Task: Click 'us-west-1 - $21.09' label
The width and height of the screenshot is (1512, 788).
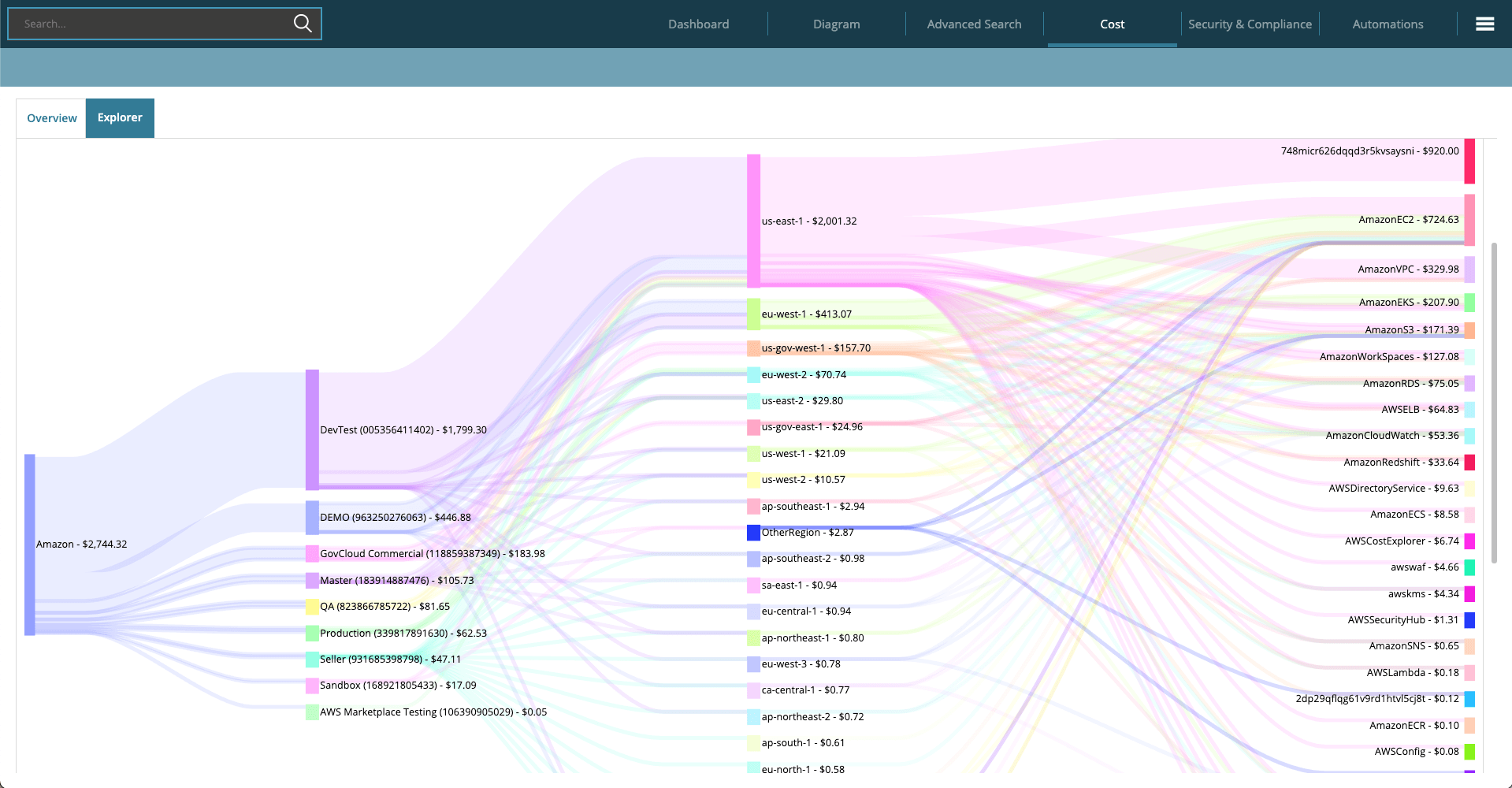Action: point(804,454)
